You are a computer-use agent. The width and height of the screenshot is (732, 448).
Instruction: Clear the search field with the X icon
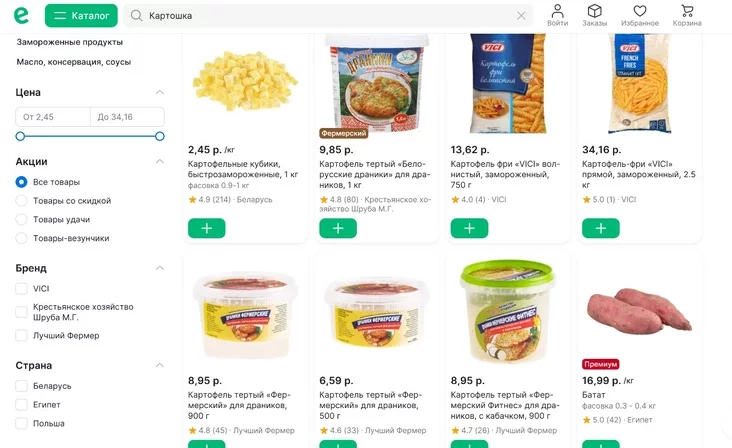(521, 16)
